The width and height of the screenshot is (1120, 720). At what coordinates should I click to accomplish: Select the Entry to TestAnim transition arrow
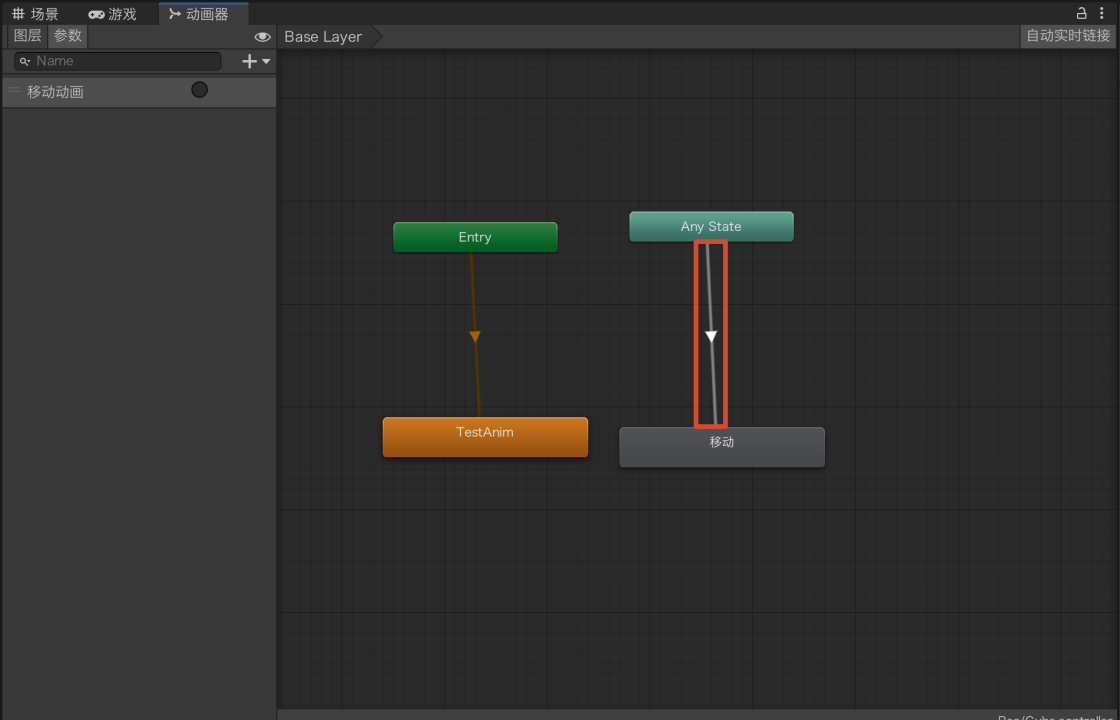coord(475,336)
